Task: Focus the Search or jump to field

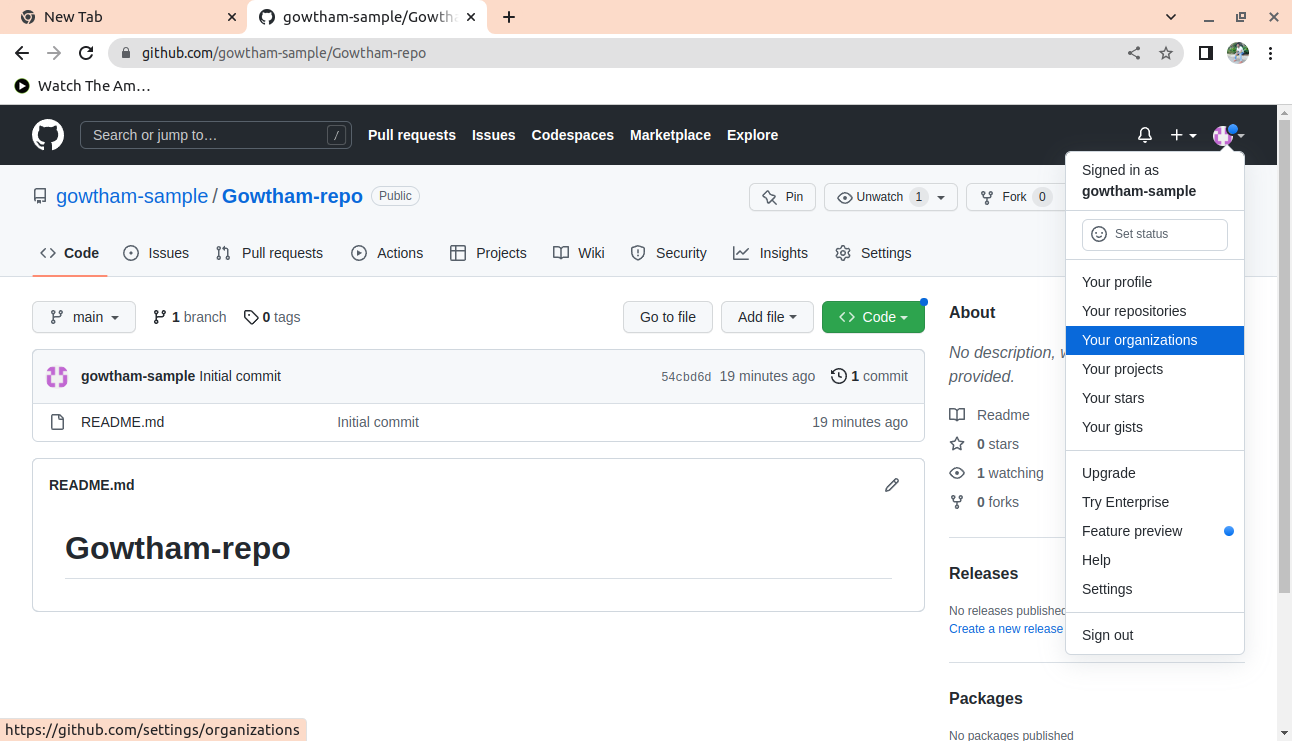Action: [x=205, y=135]
